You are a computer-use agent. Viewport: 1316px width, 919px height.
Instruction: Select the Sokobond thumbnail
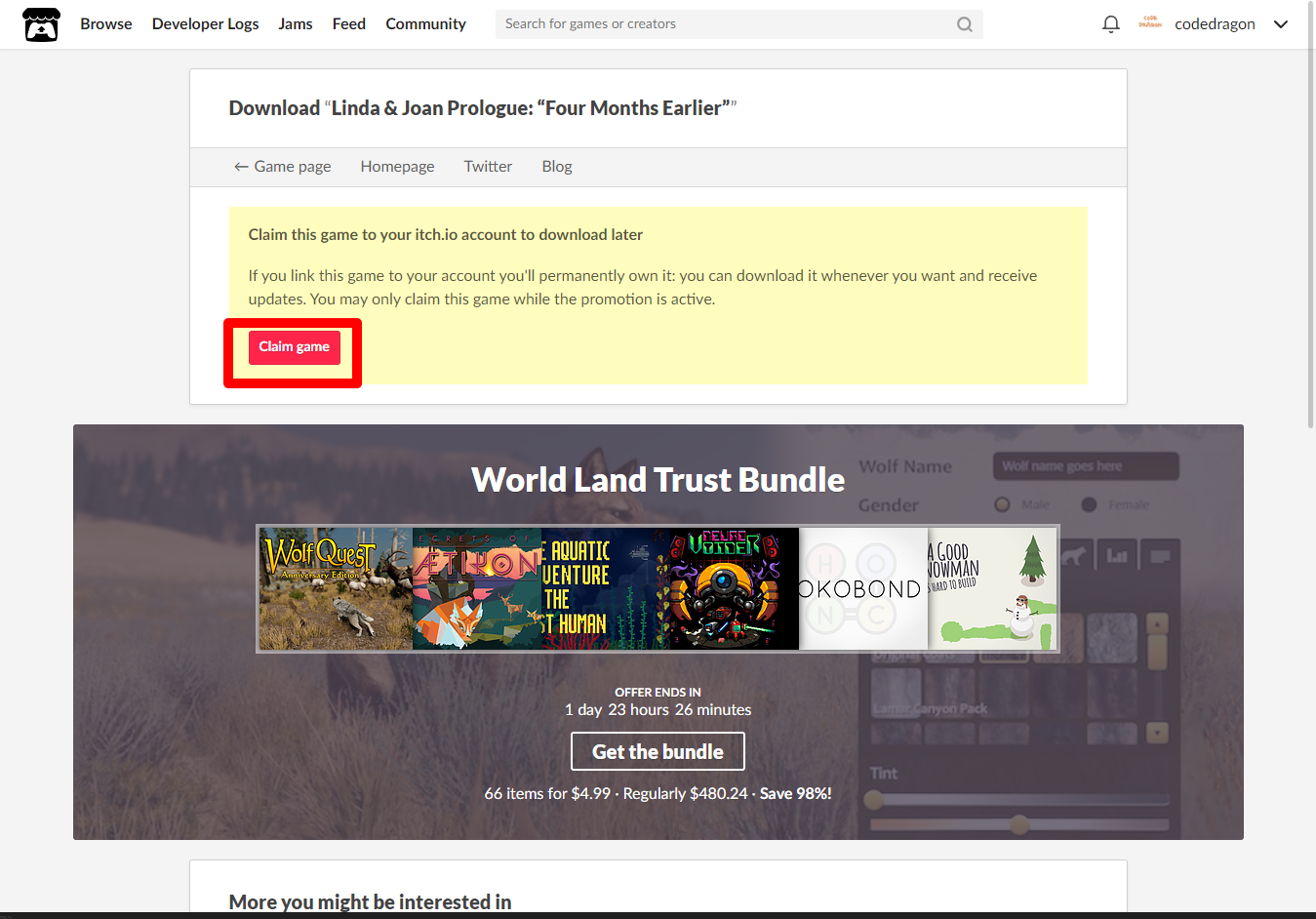point(863,589)
